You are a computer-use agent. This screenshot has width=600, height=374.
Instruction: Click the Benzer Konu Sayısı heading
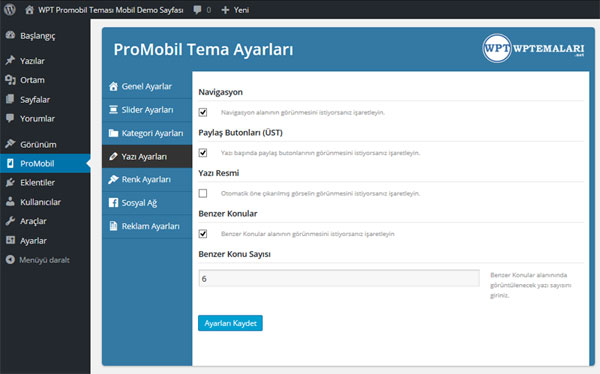235,254
